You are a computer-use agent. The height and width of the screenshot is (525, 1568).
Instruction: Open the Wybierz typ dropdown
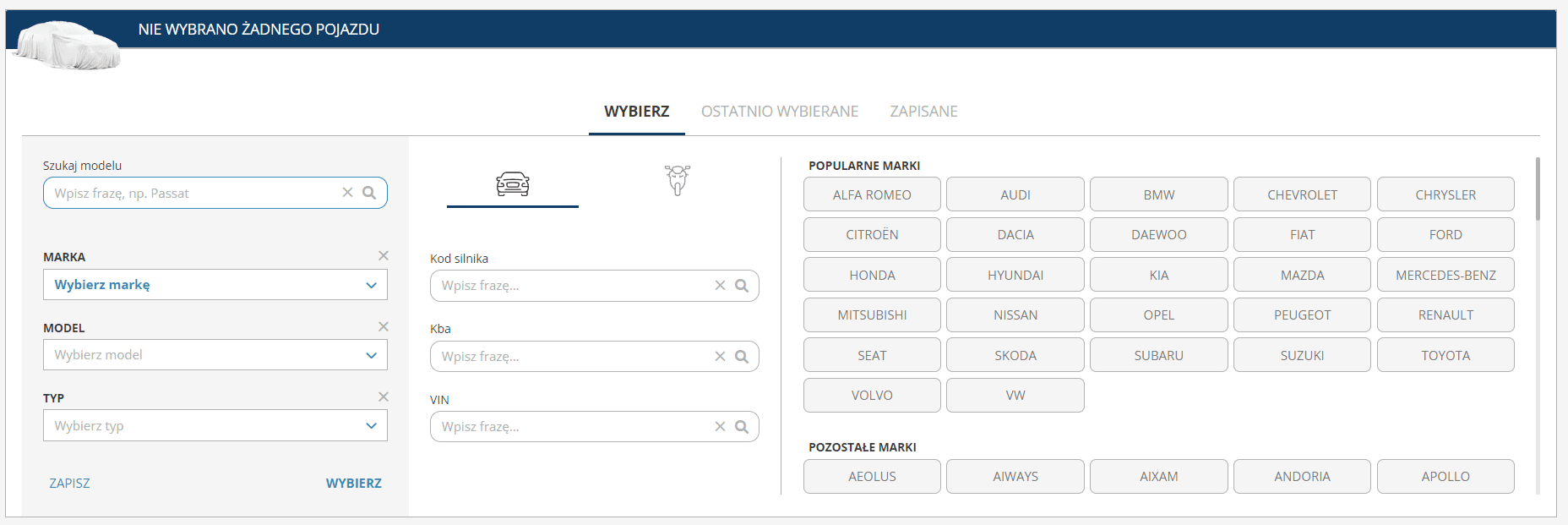pyautogui.click(x=215, y=425)
